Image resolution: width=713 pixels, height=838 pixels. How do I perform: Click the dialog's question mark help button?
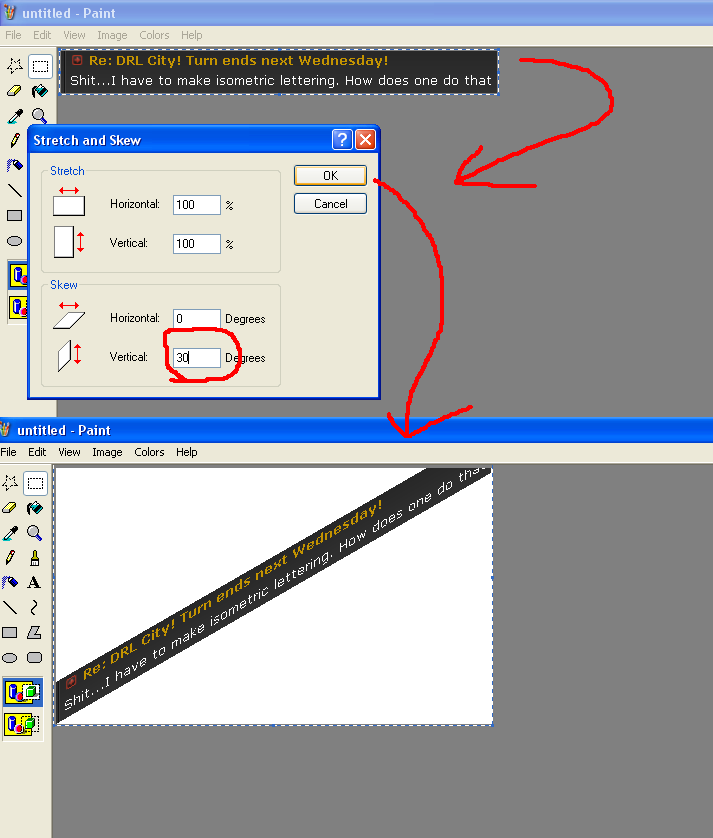342,140
